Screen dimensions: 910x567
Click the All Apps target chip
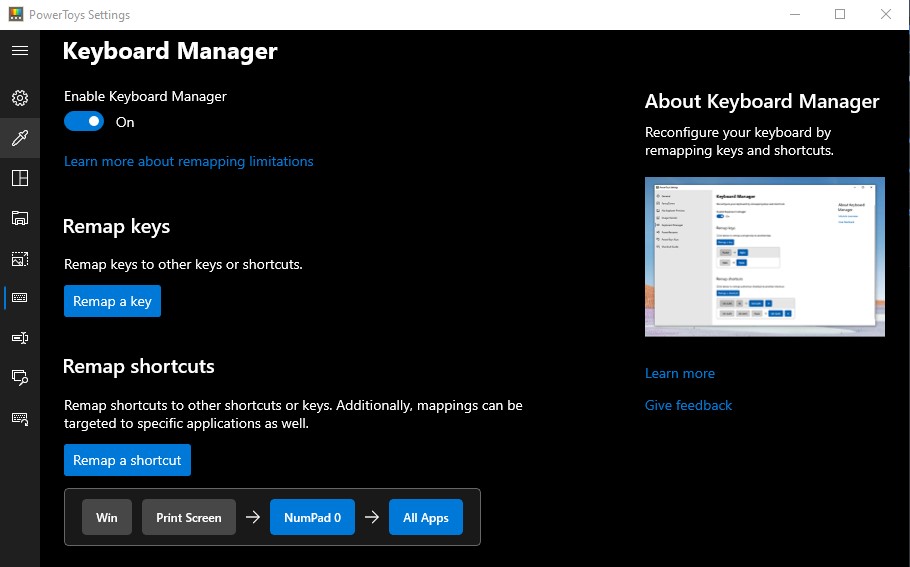pos(426,517)
